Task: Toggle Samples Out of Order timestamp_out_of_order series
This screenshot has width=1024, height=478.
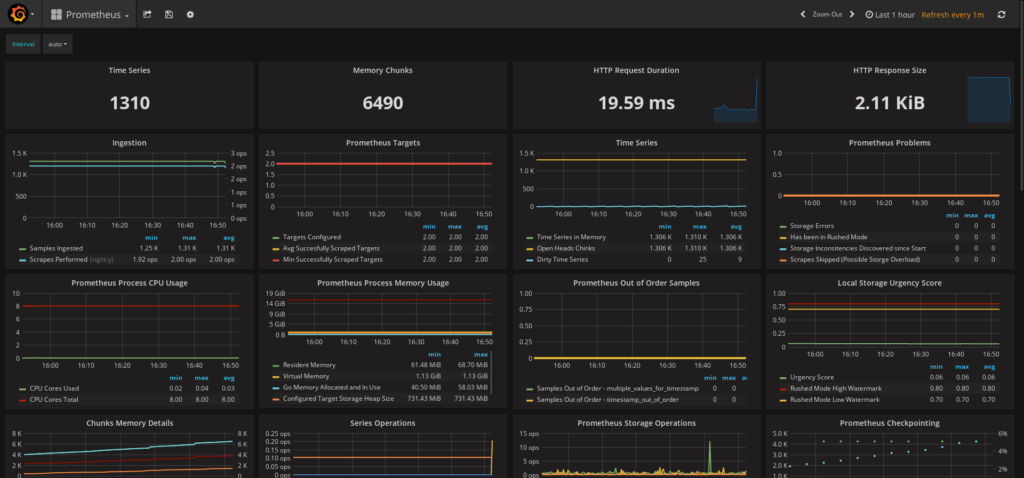Action: pyautogui.click(x=607, y=400)
